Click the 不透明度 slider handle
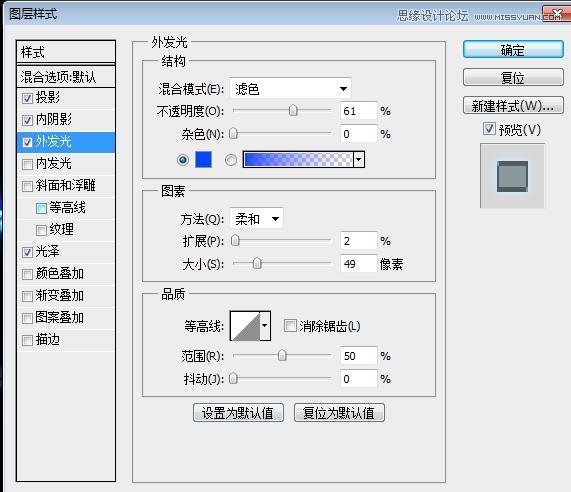571x492 pixels. (293, 110)
